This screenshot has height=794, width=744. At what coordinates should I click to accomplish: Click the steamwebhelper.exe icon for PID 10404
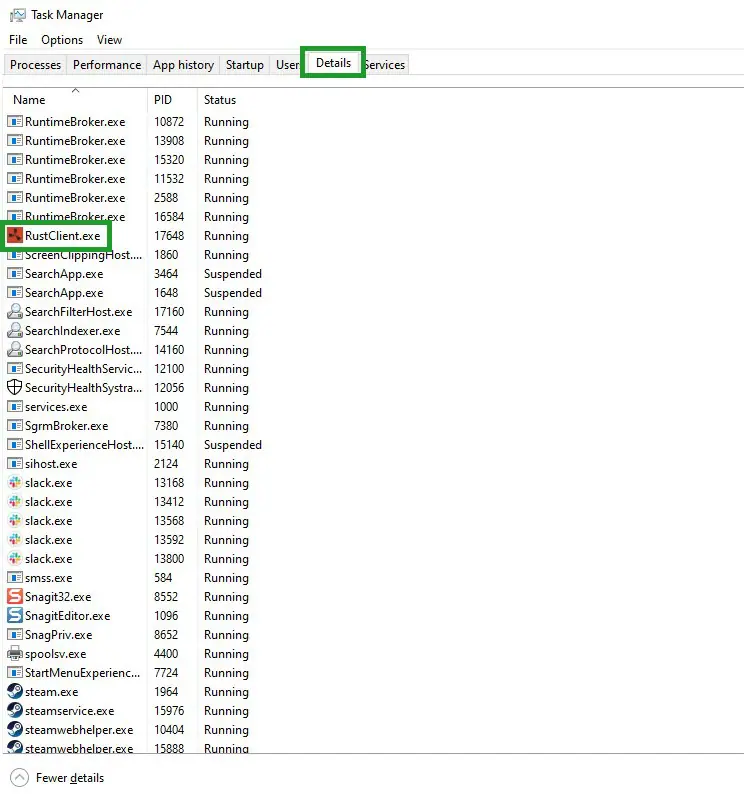(x=15, y=729)
